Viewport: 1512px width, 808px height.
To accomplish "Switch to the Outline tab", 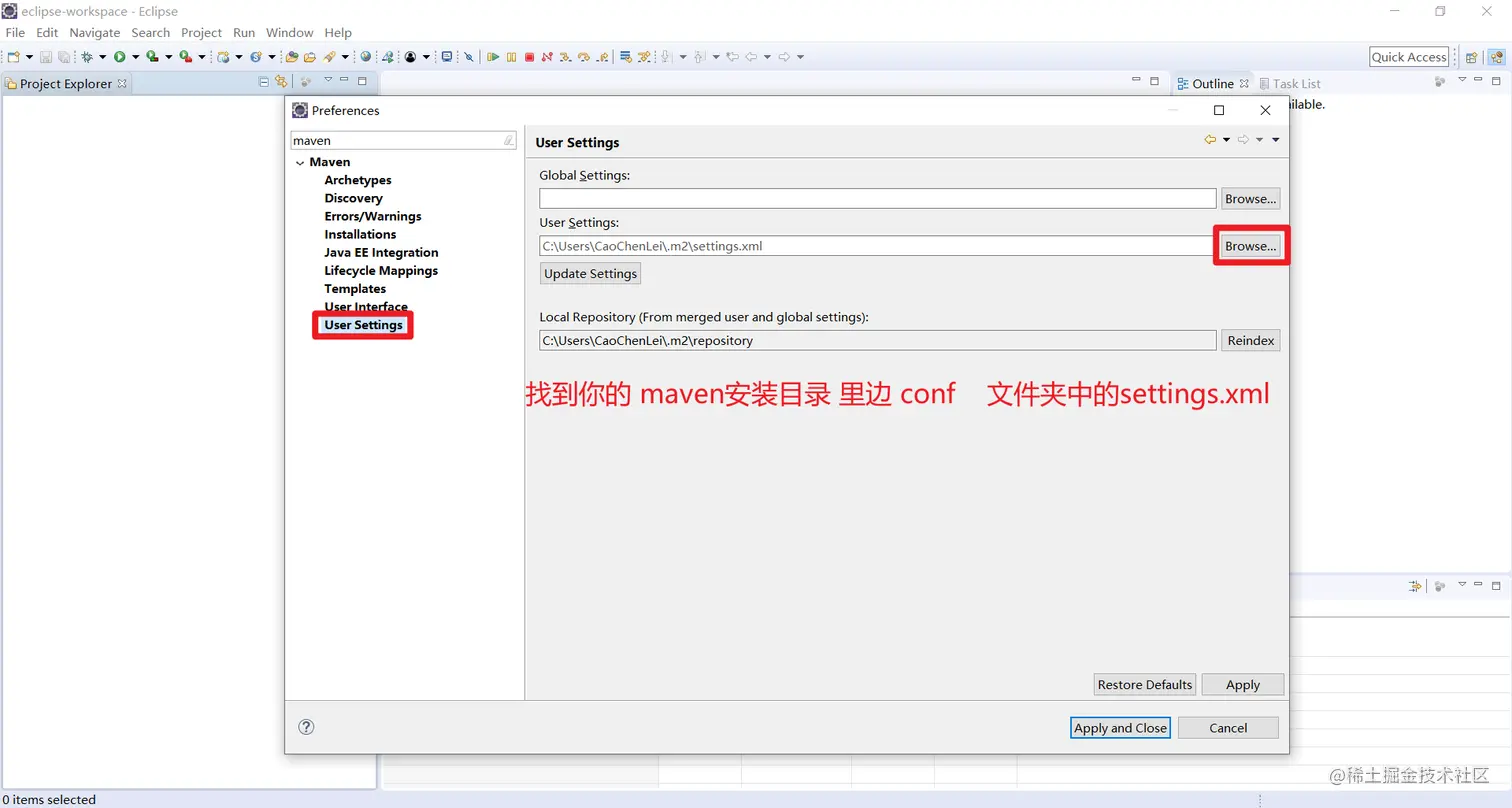I will pos(1212,84).
